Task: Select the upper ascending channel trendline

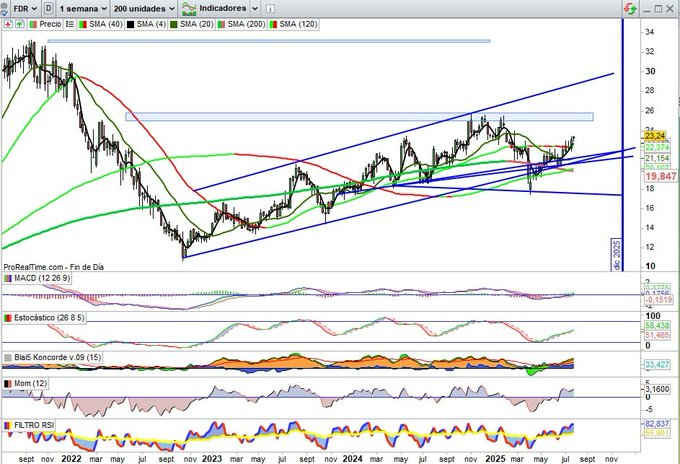Action: [404, 132]
